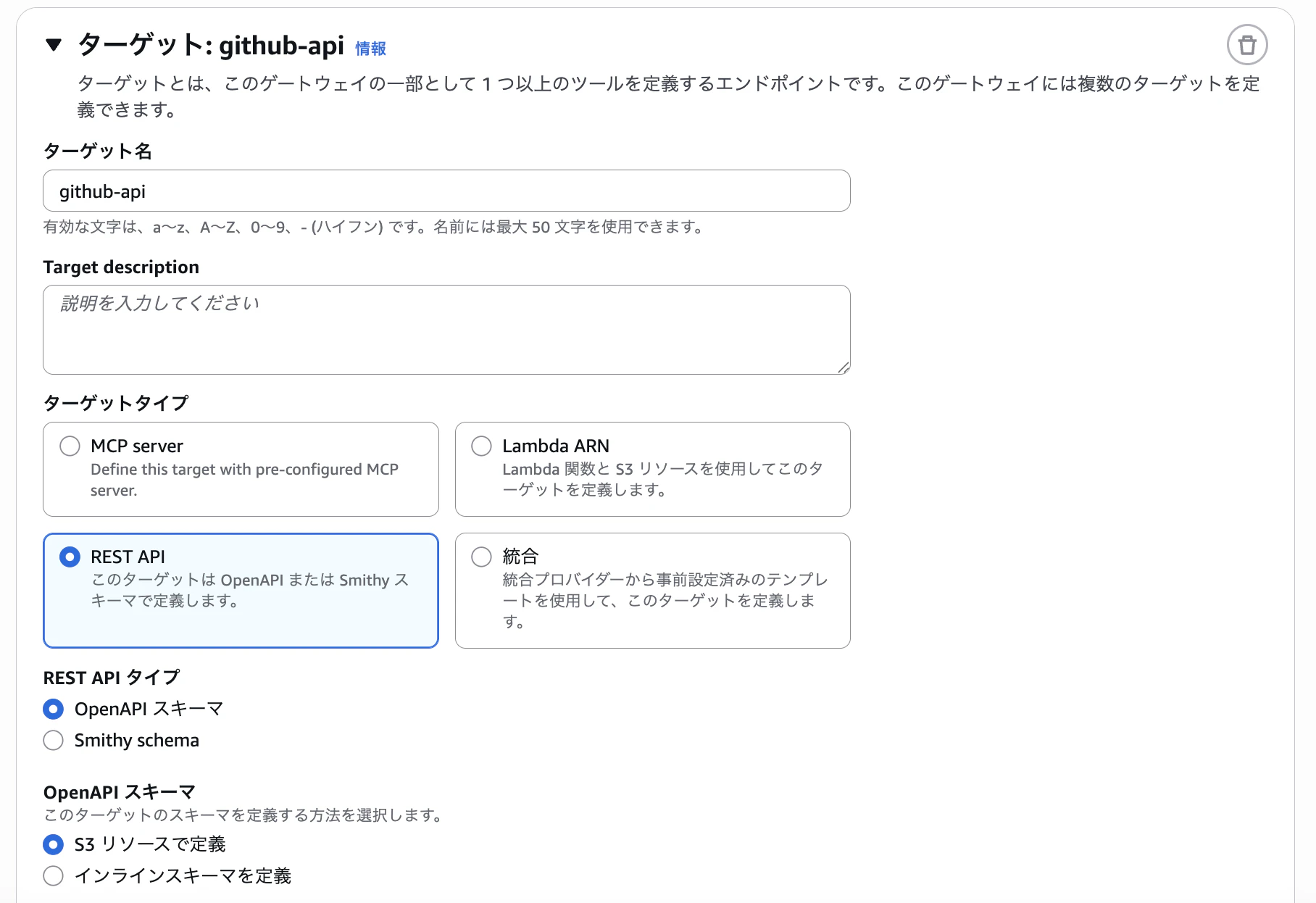
Task: Click the github-api text inside the name field
Action: pyautogui.click(x=103, y=191)
